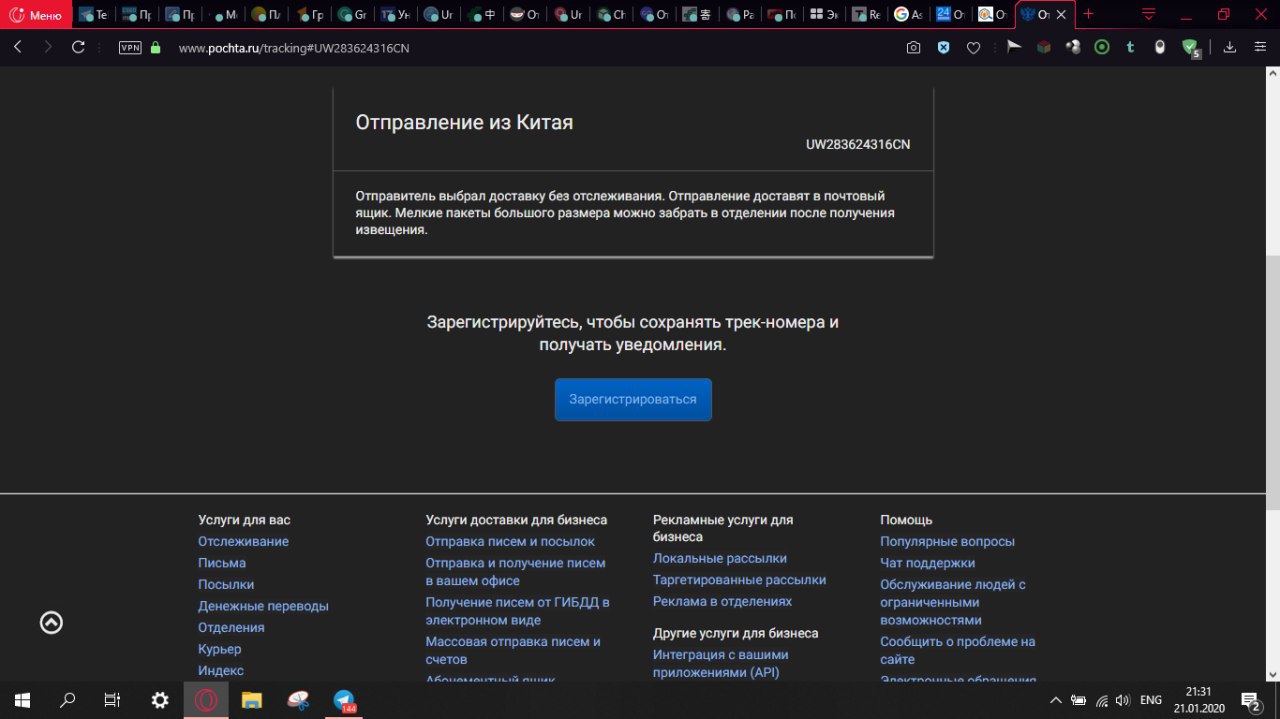Open the Реклама в отделениях link
The height and width of the screenshot is (719, 1280).
coord(722,601)
